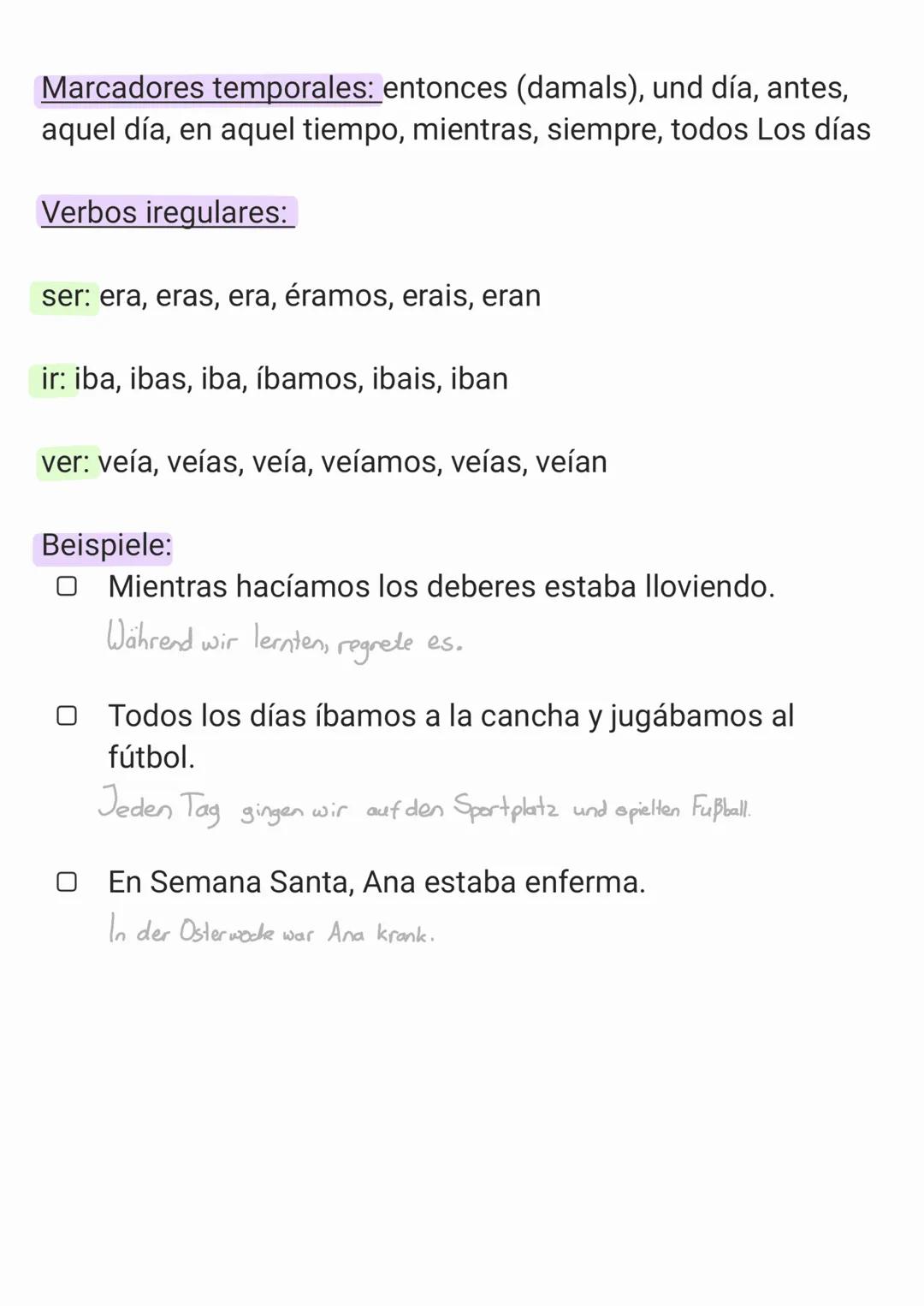924x1306 pixels.
Task: Click on the text "entonces (damals)"
Action: (x=512, y=88)
